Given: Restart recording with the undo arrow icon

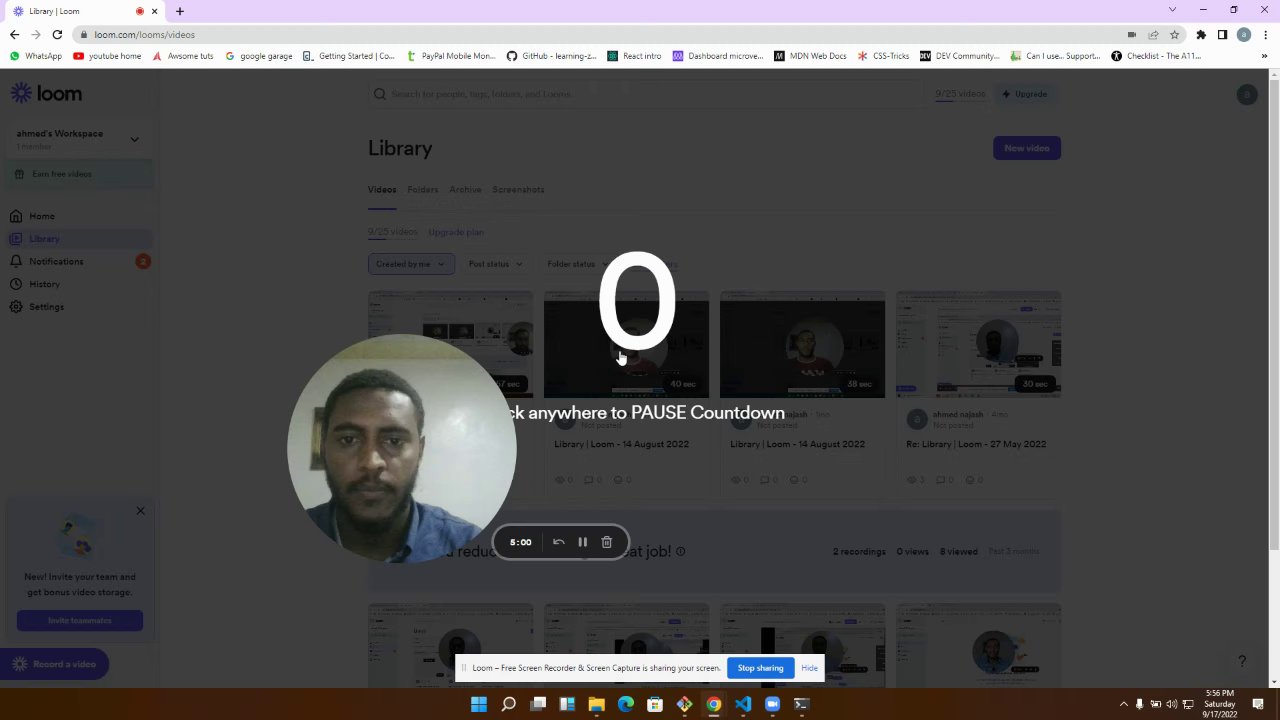Looking at the screenshot, I should [x=559, y=542].
